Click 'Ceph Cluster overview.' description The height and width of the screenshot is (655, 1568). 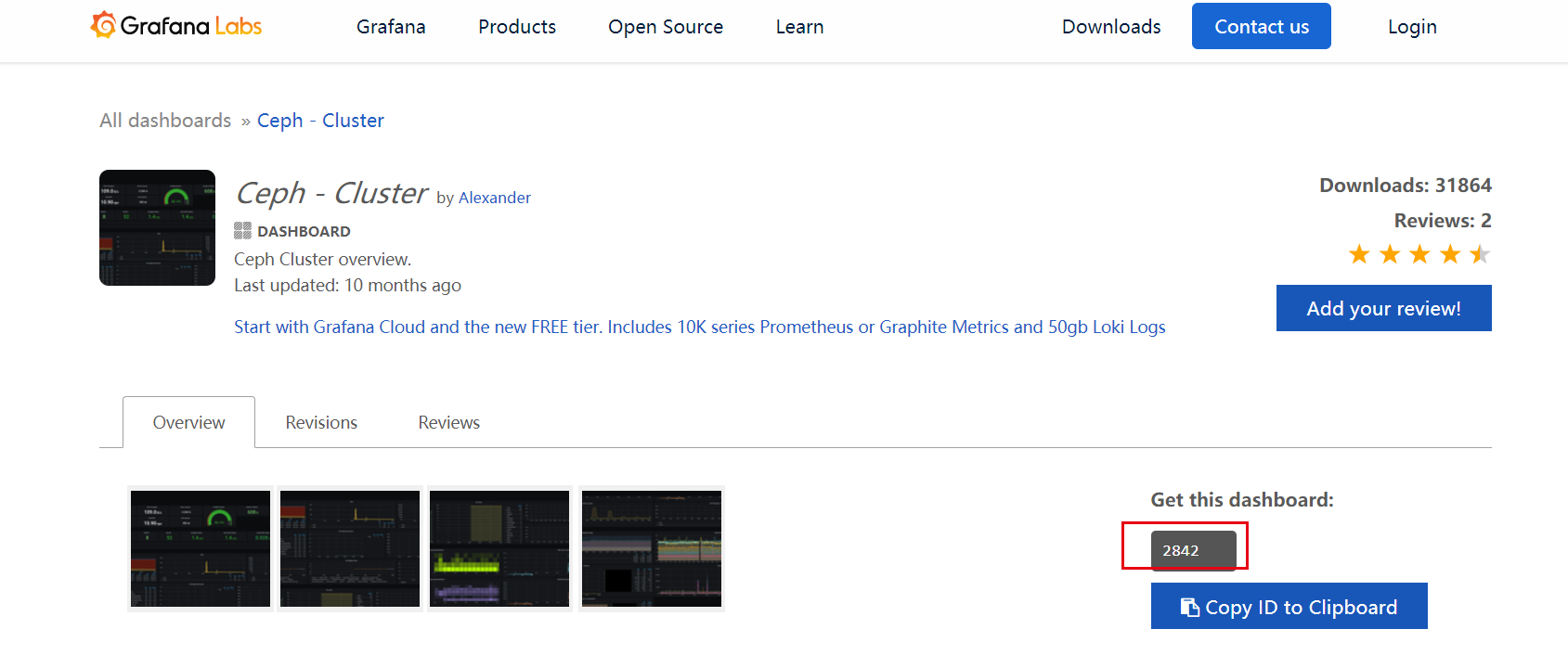pyautogui.click(x=322, y=259)
